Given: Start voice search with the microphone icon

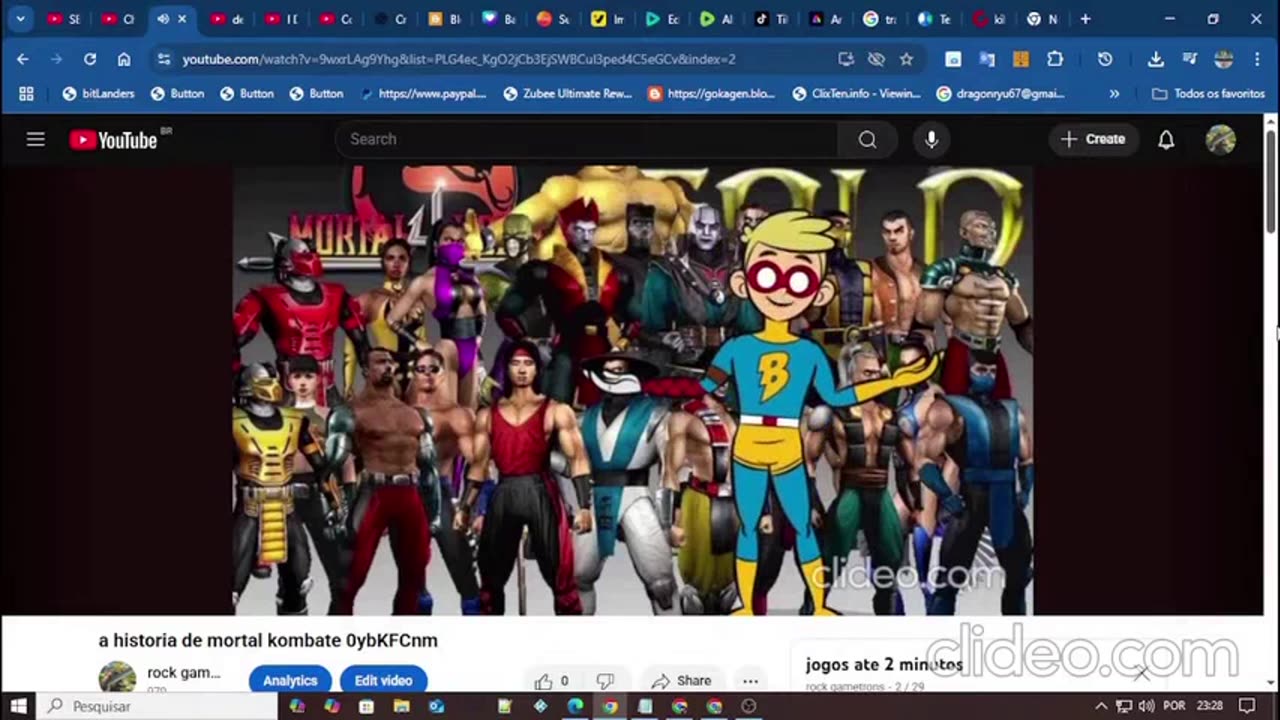Looking at the screenshot, I should pos(931,139).
